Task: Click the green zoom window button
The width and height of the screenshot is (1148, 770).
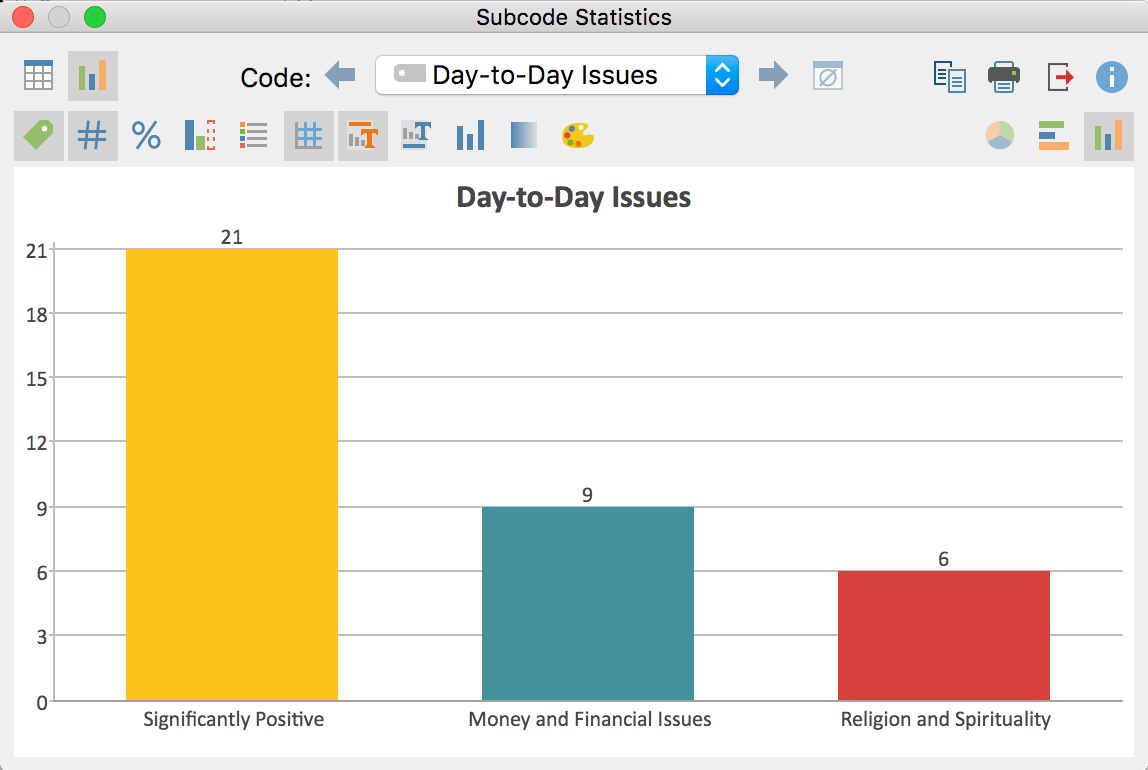Action: 94,16
